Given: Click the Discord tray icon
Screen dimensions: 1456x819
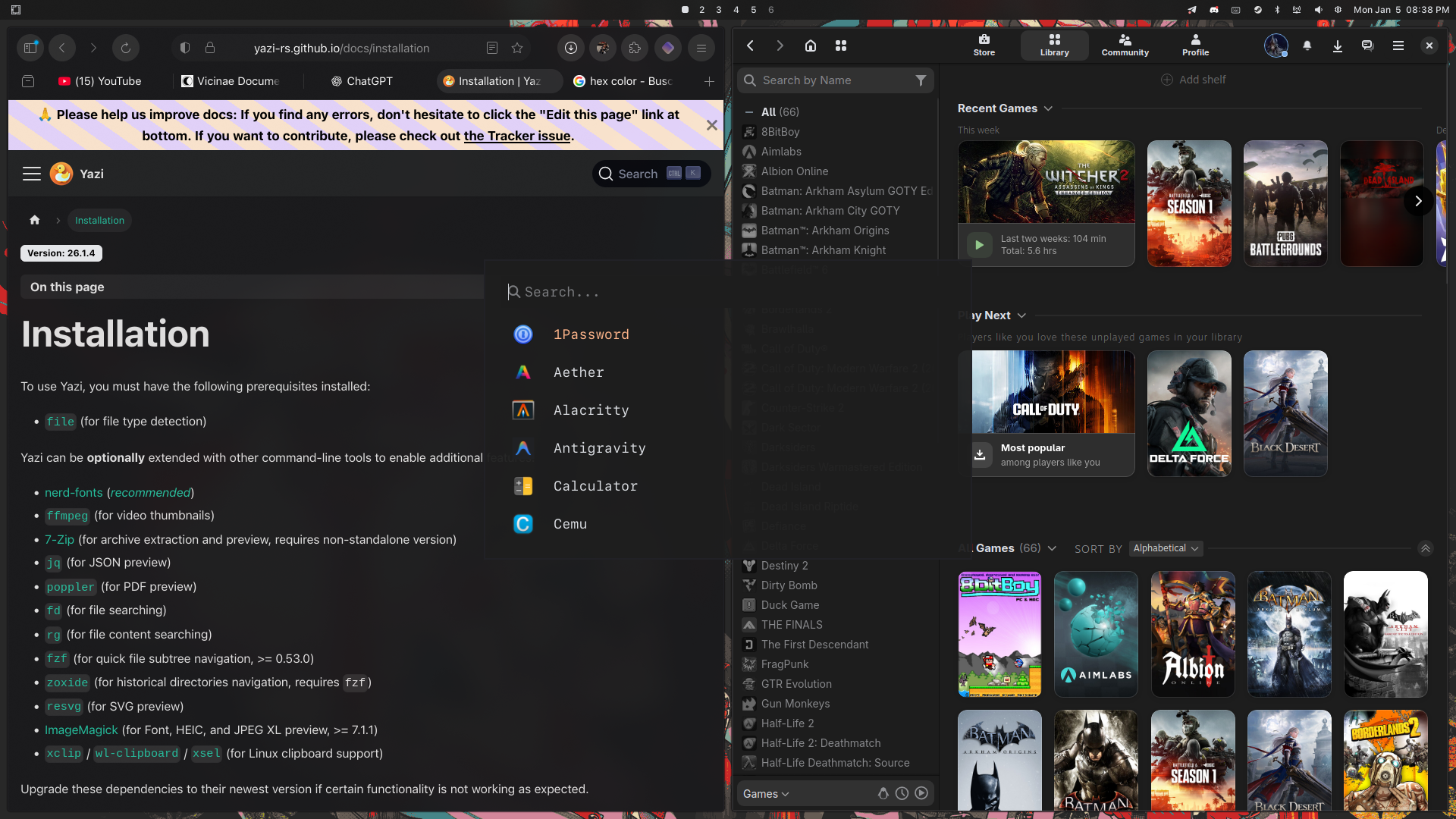Looking at the screenshot, I should point(1214,10).
